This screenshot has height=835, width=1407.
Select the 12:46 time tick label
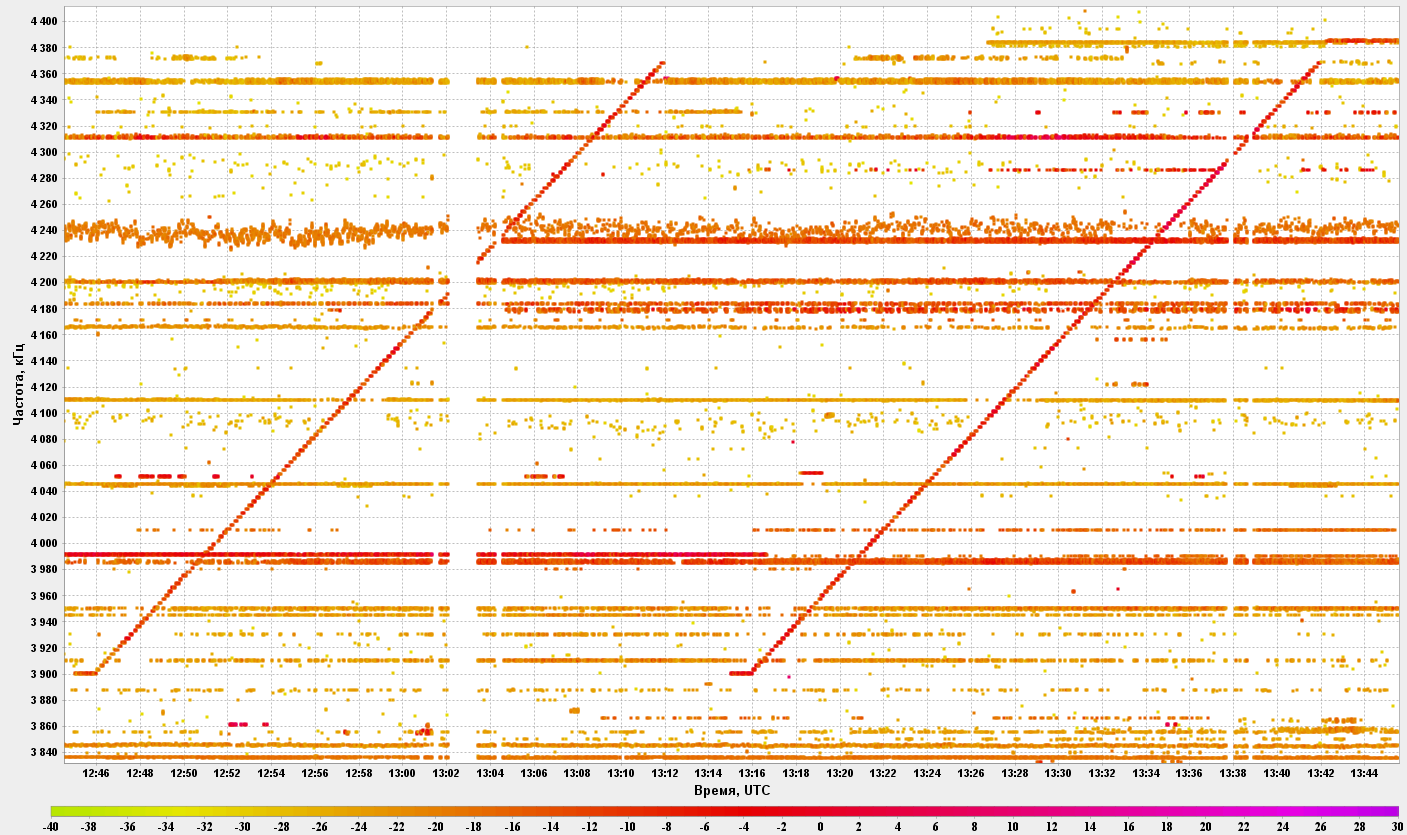[x=96, y=773]
